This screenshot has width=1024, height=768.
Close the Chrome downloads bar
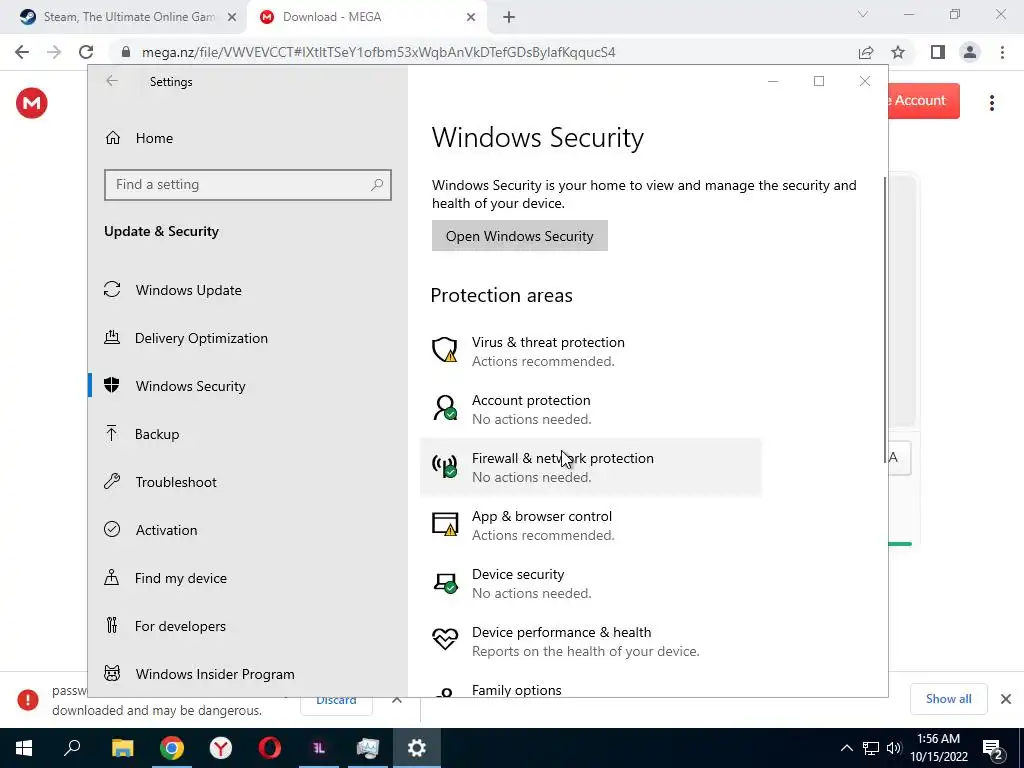pyautogui.click(x=1006, y=699)
